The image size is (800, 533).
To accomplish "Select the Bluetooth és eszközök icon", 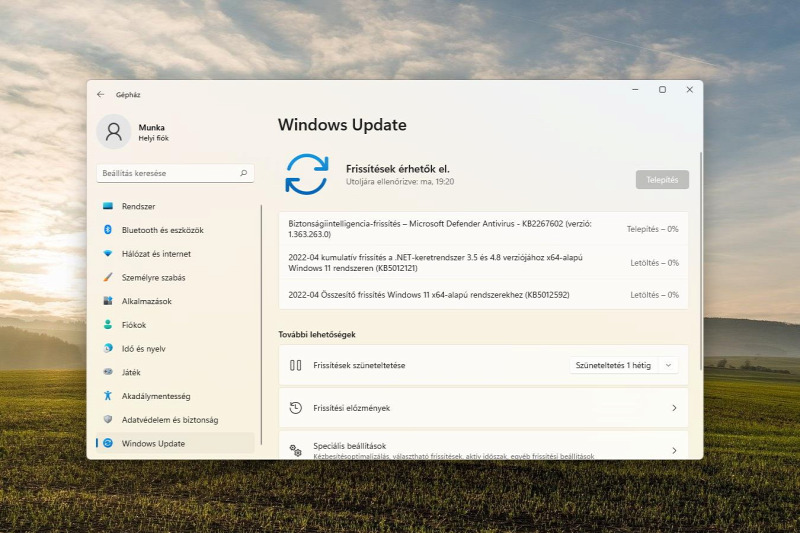I will 108,230.
